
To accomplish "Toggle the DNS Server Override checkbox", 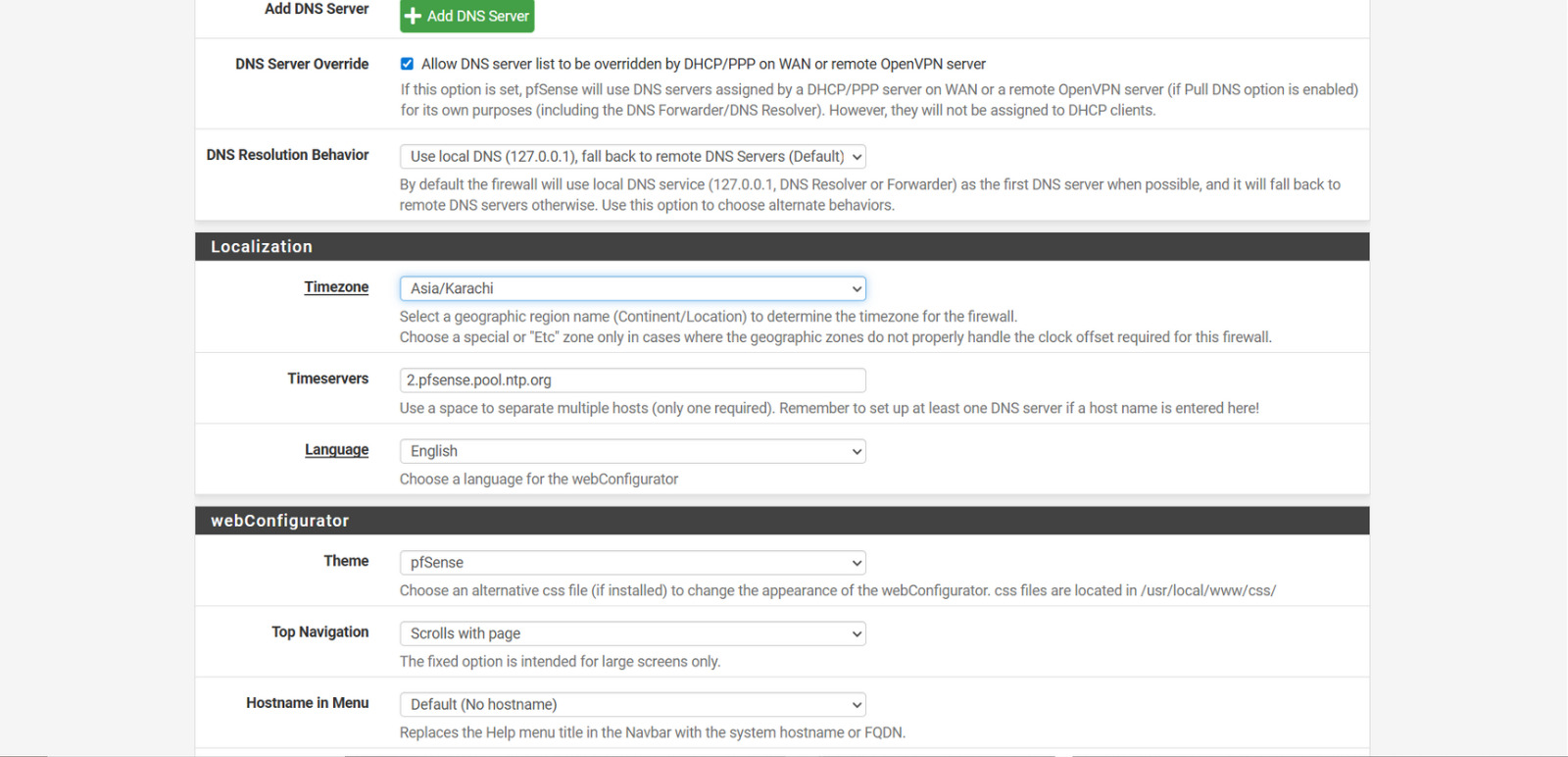I will (x=407, y=64).
